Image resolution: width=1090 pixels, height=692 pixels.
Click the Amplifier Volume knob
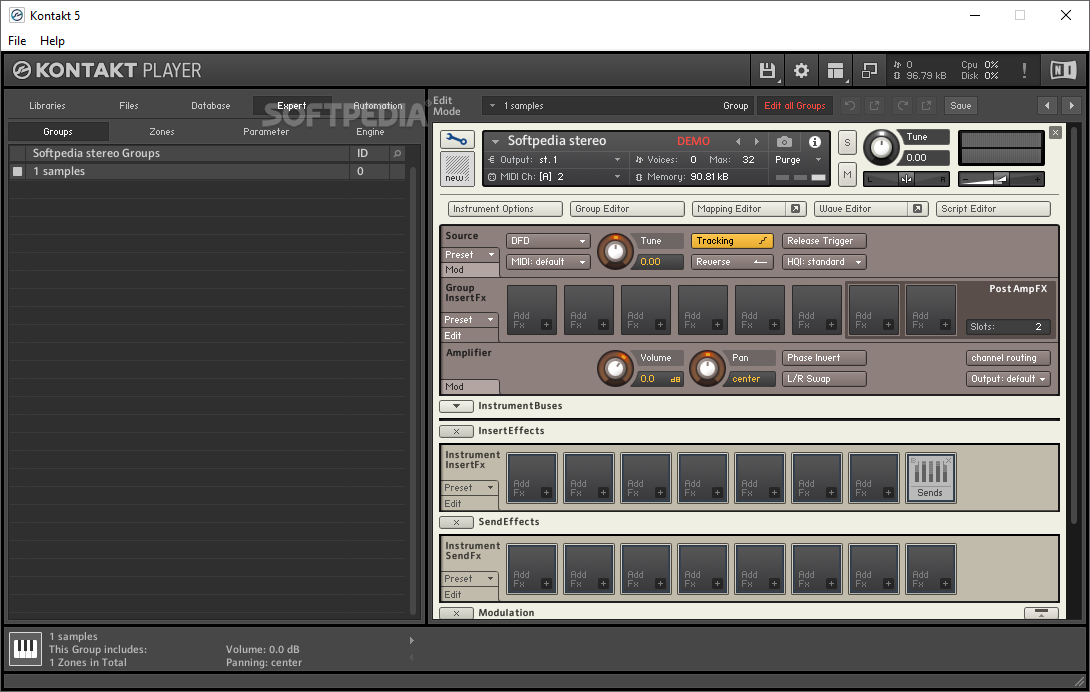[x=615, y=369]
